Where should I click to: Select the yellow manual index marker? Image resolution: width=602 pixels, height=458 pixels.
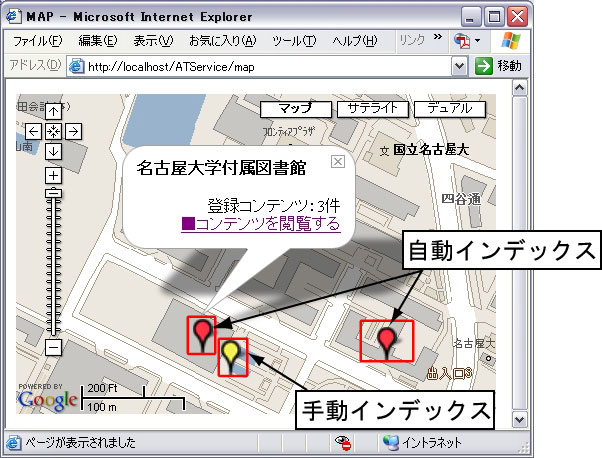232,357
